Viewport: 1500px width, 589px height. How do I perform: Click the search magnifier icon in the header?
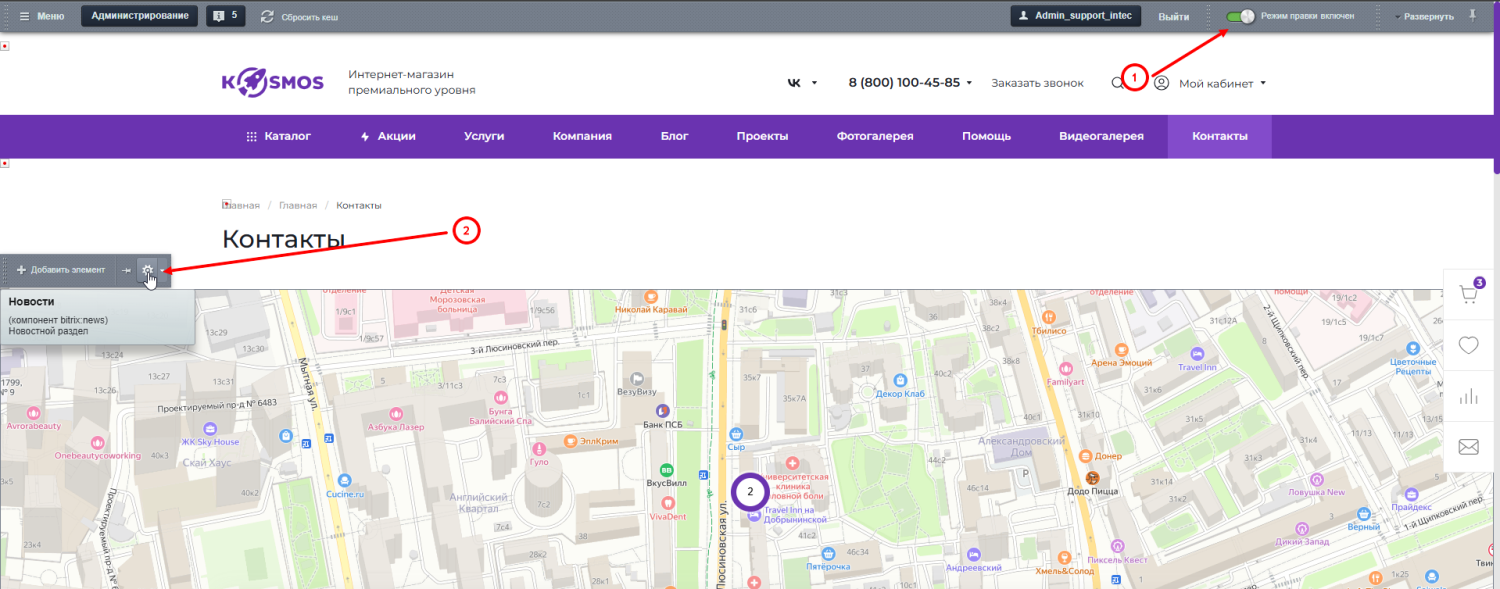[x=1117, y=83]
